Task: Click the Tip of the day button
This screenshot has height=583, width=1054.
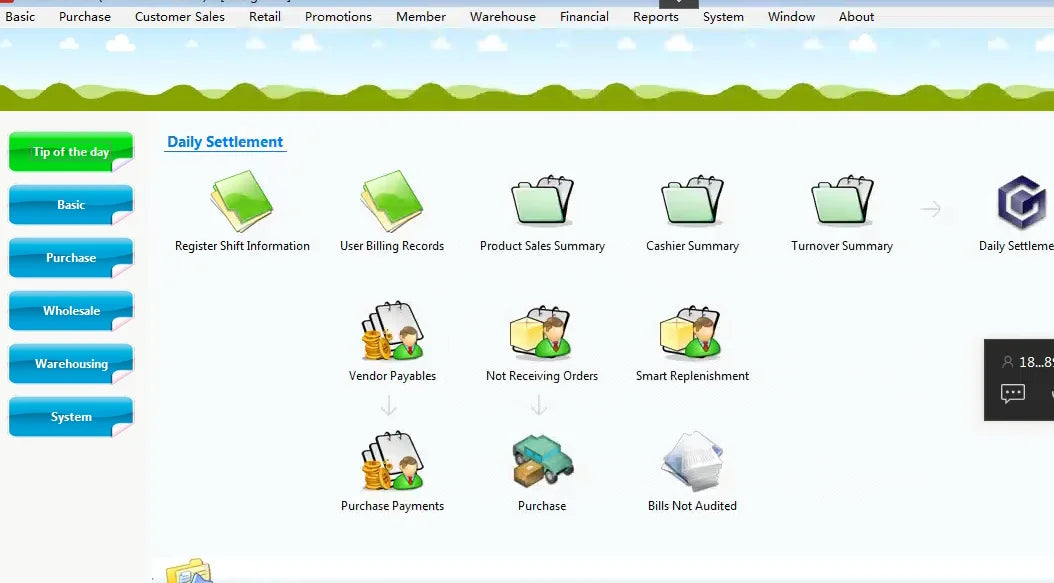Action: 71,151
